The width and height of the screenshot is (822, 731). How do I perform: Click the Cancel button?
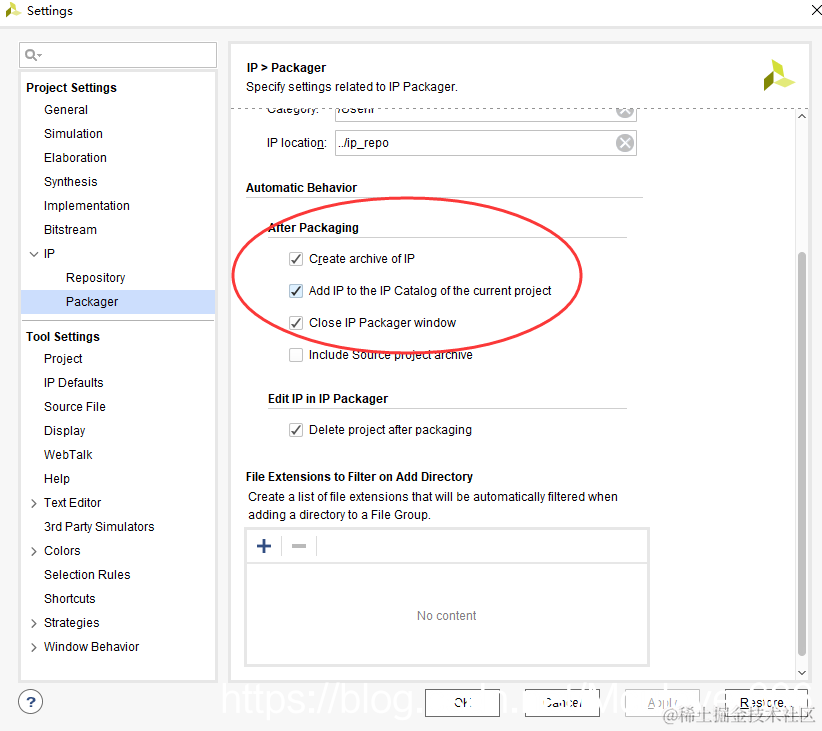click(x=562, y=703)
